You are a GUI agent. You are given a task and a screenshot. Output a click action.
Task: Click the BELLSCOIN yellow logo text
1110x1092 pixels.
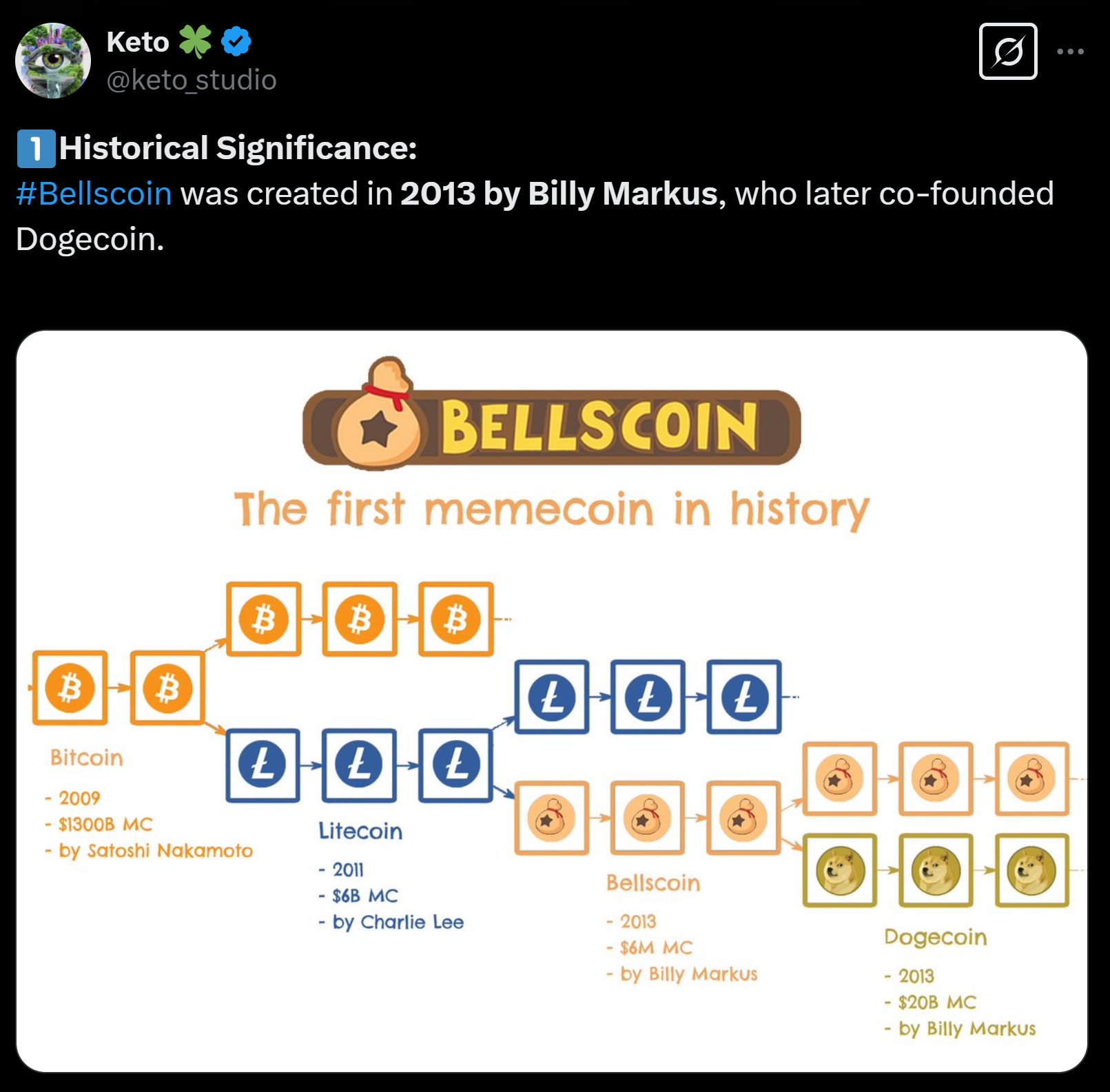coord(599,427)
